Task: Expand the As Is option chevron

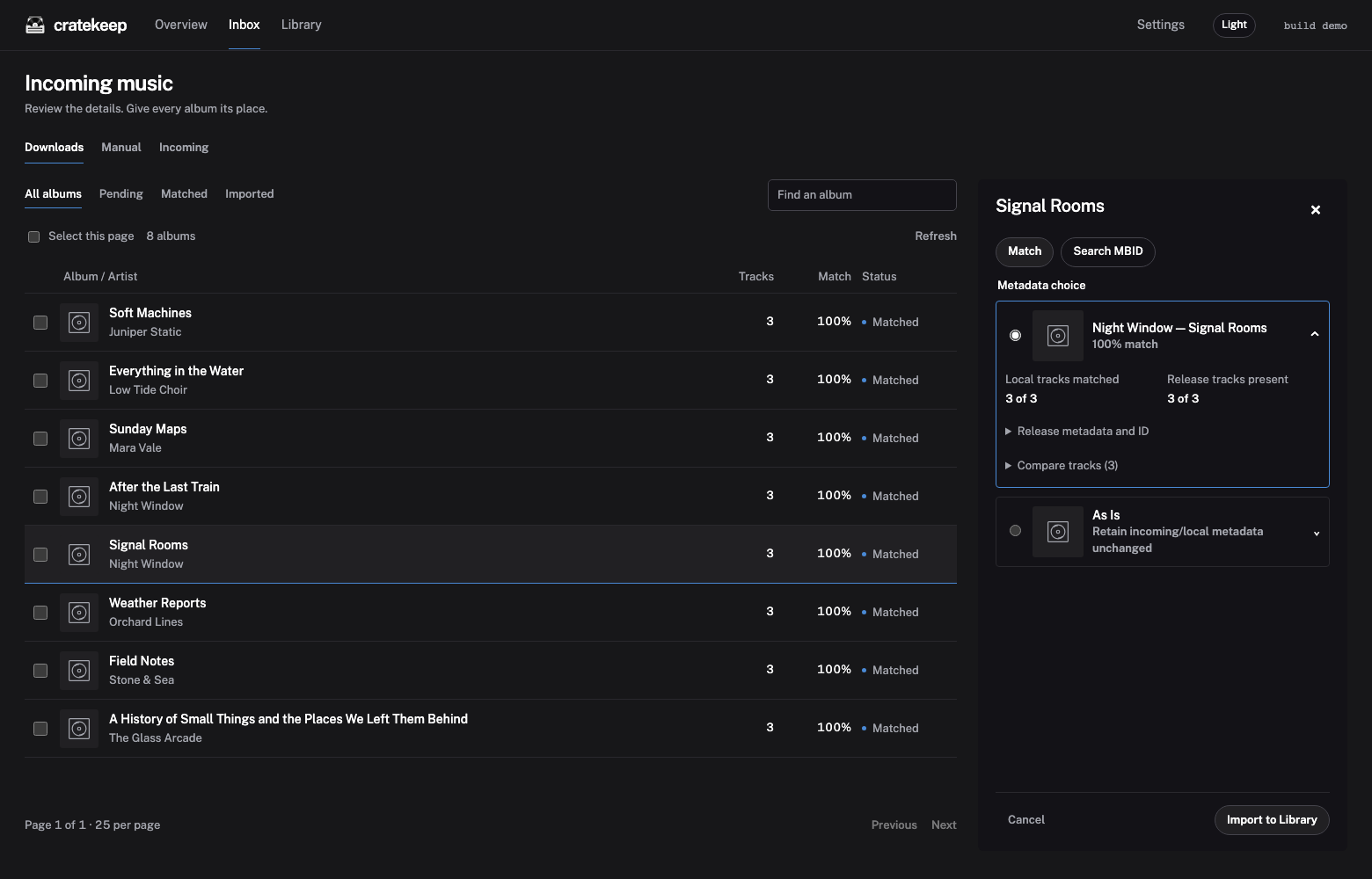Action: click(1317, 534)
